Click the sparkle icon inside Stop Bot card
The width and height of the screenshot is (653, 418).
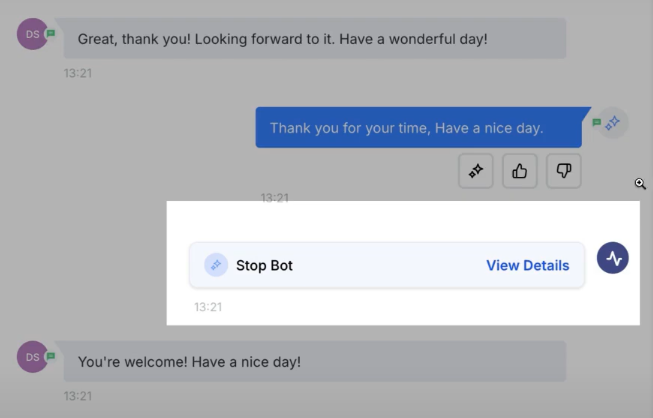pyautogui.click(x=216, y=265)
